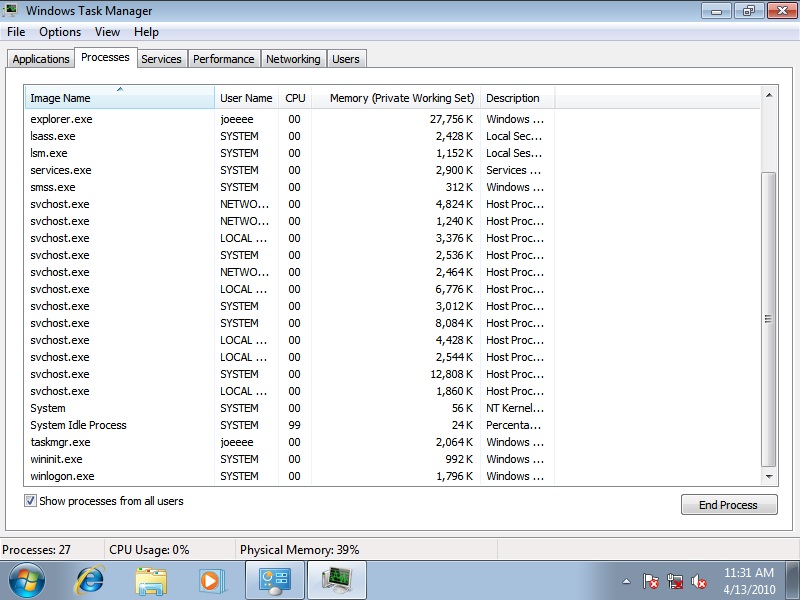Click the Windows Start orb
800x600 pixels.
click(27, 580)
